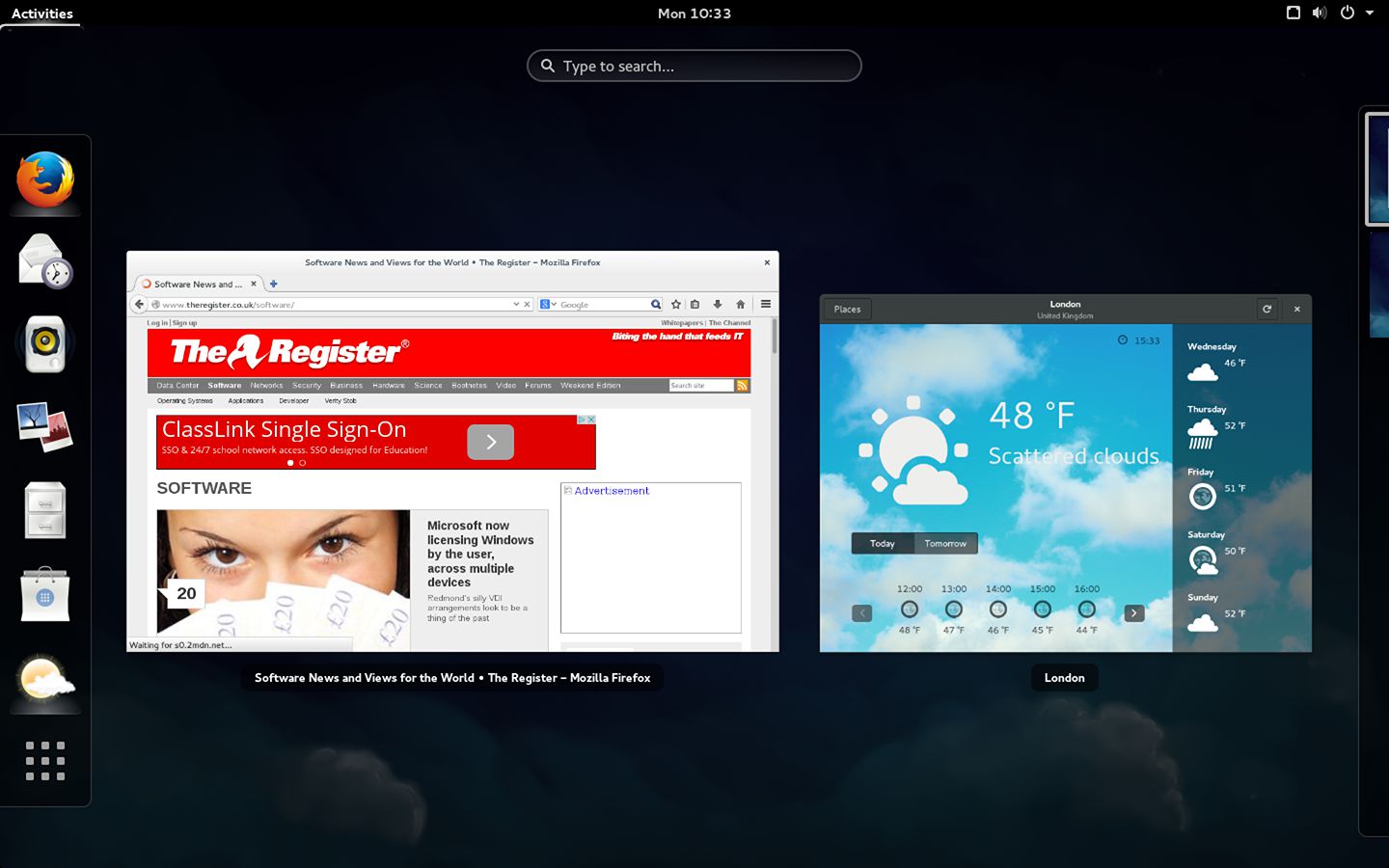Click The Register logo

[x=289, y=352]
